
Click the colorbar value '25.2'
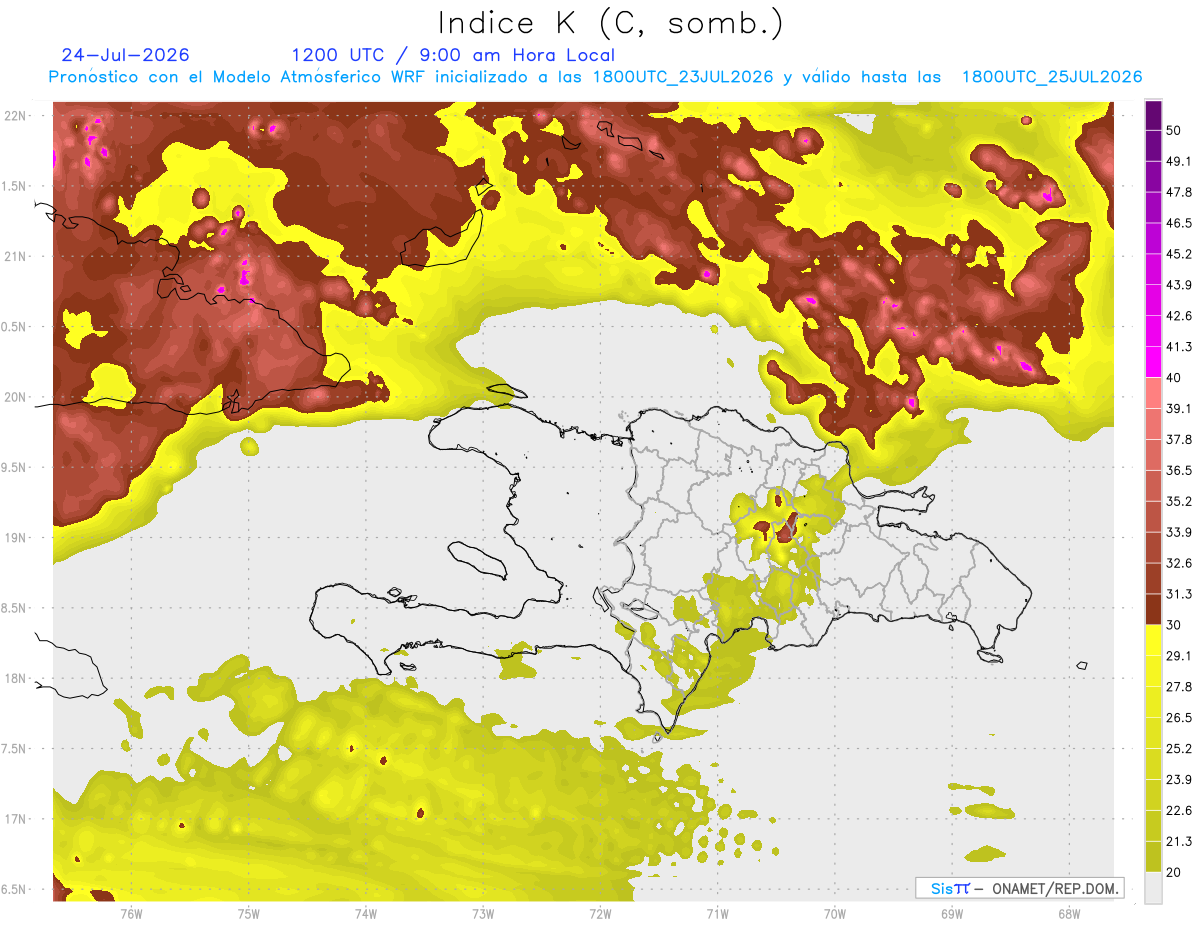click(x=1178, y=748)
